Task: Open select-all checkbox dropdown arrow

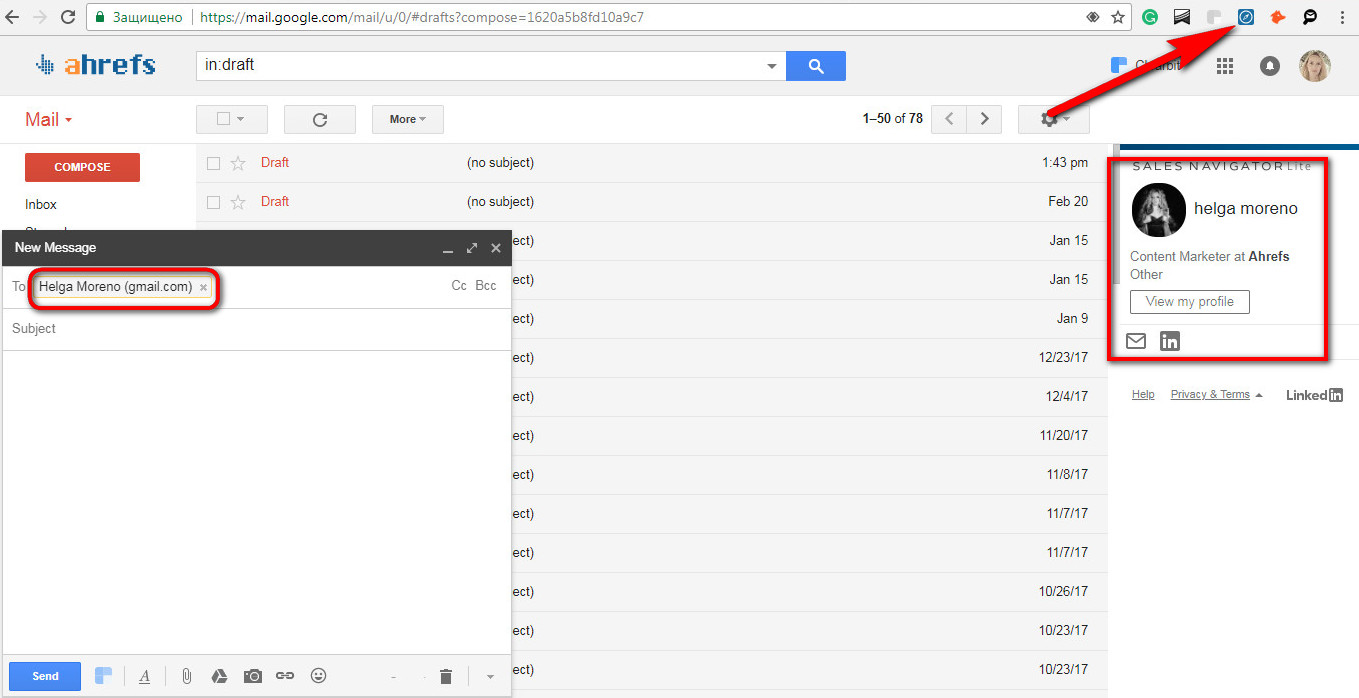Action: pos(240,119)
